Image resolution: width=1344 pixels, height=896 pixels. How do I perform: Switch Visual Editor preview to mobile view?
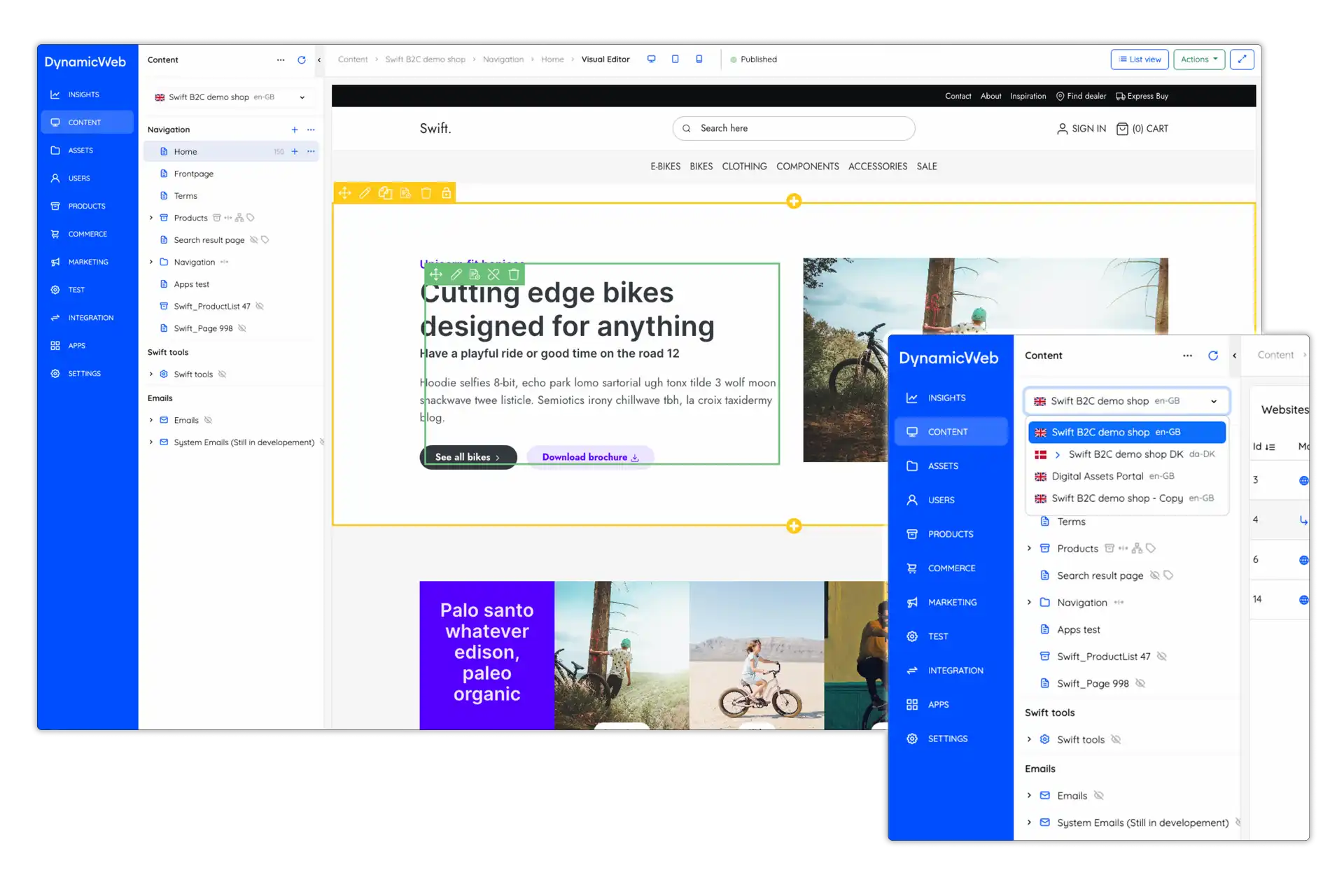tap(699, 59)
